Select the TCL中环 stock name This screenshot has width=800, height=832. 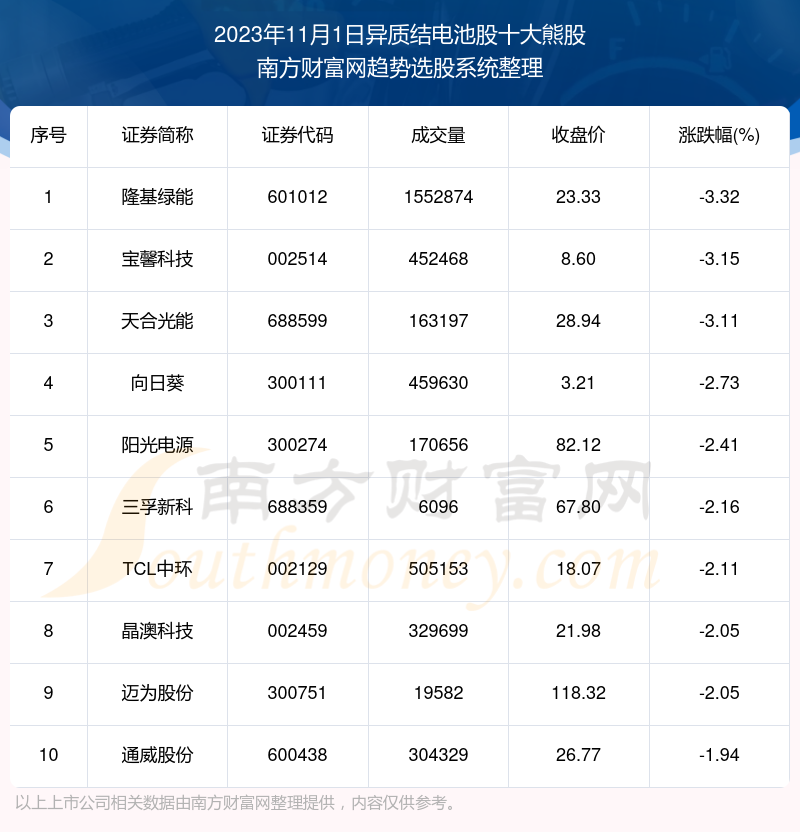(x=157, y=569)
